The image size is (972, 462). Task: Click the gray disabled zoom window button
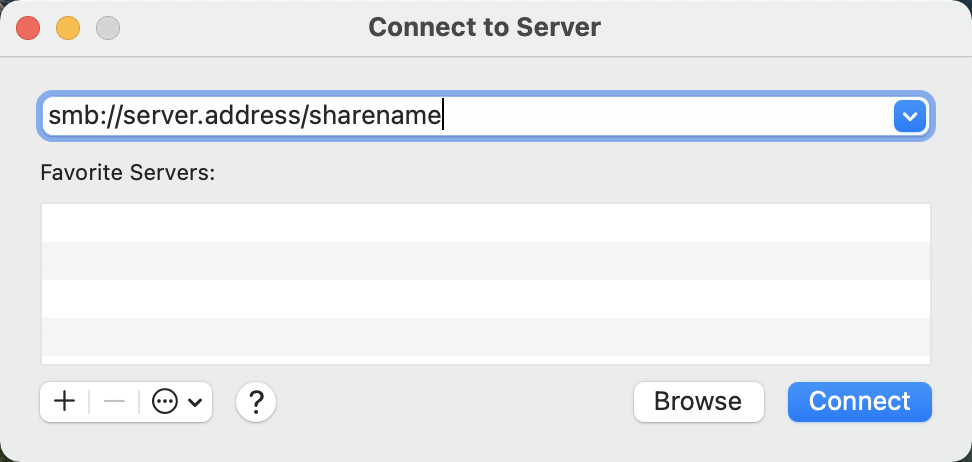pos(107,27)
